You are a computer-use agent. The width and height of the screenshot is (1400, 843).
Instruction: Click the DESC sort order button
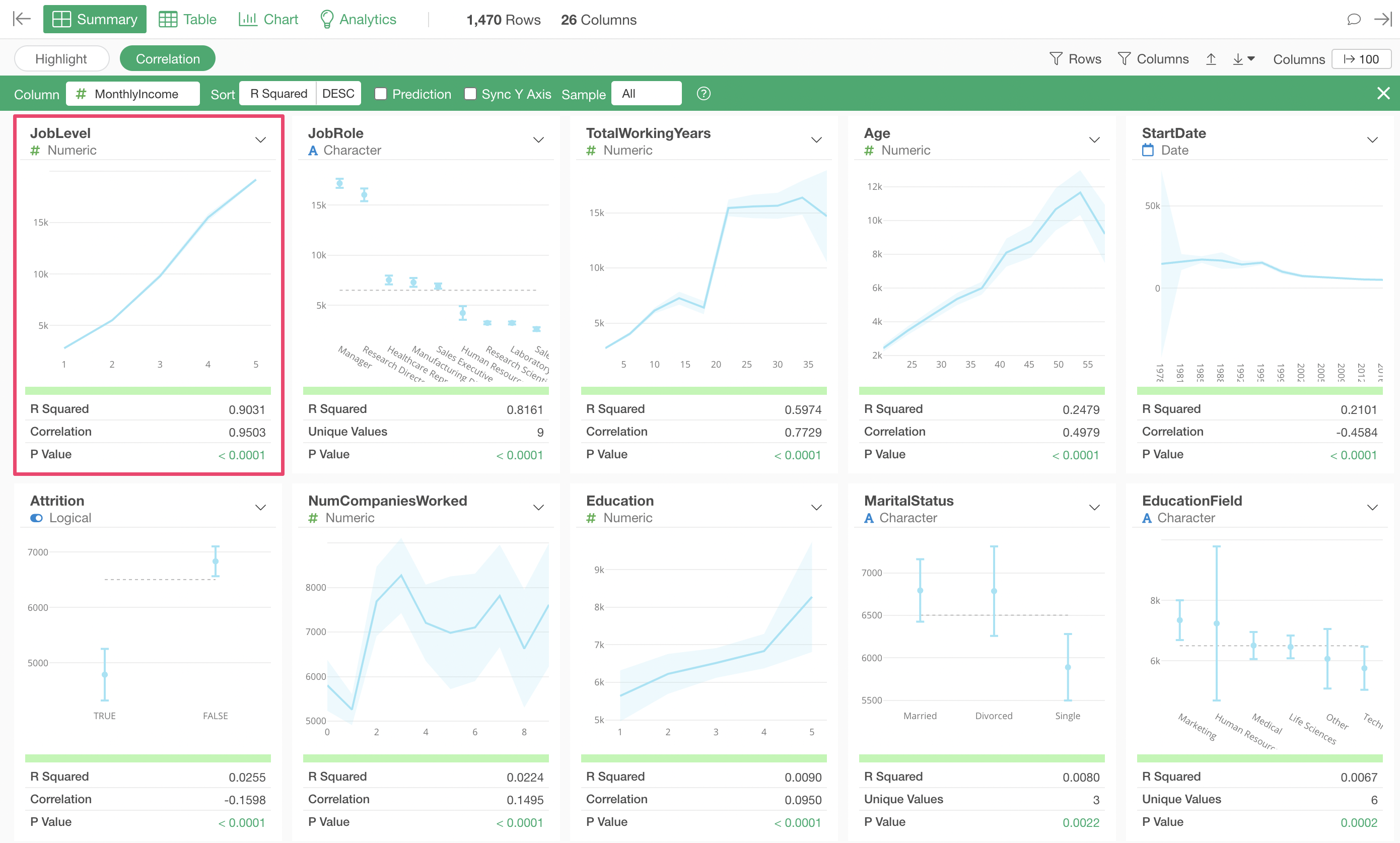click(338, 94)
